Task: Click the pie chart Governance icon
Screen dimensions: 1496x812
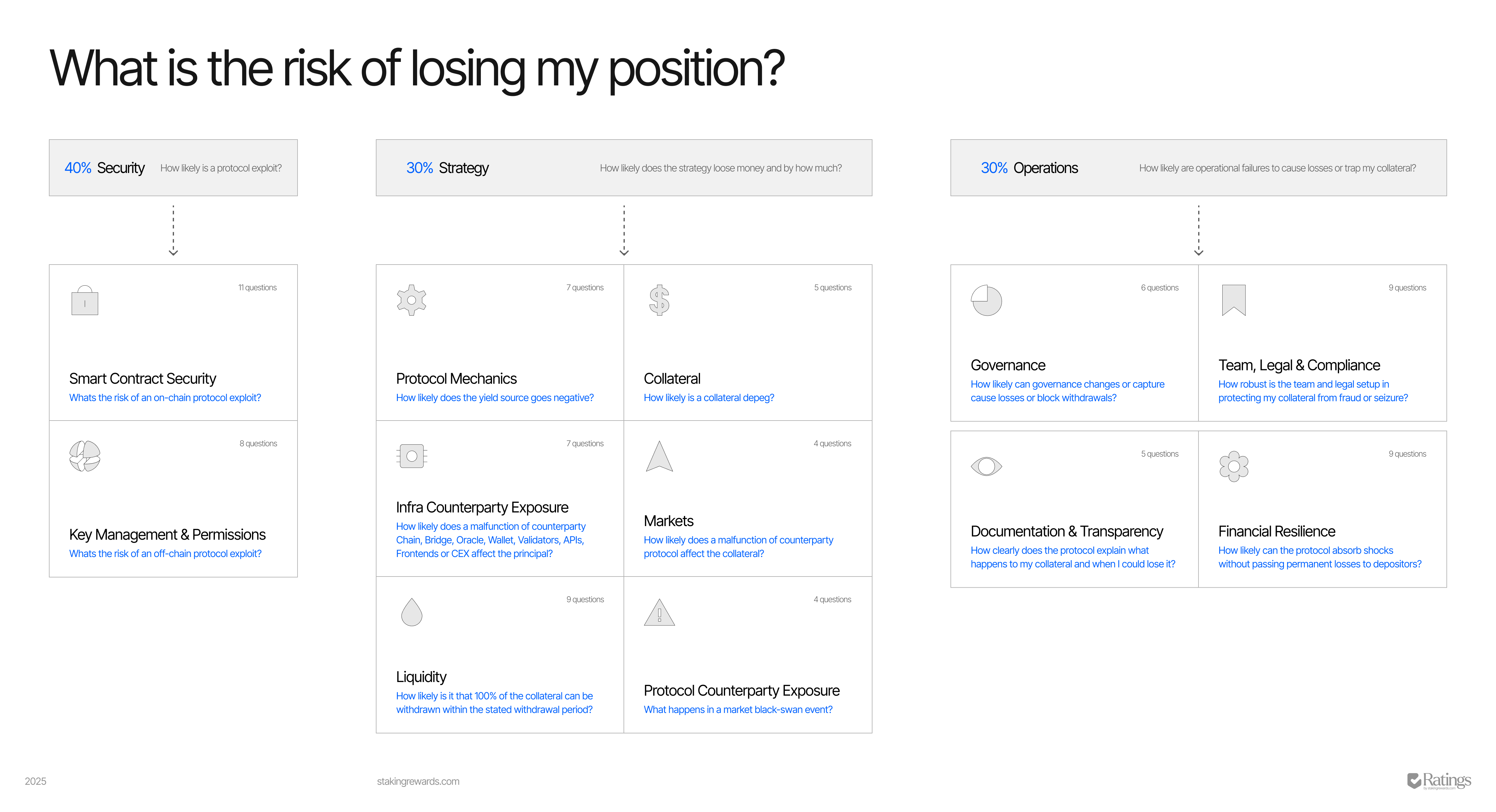Action: pyautogui.click(x=986, y=300)
